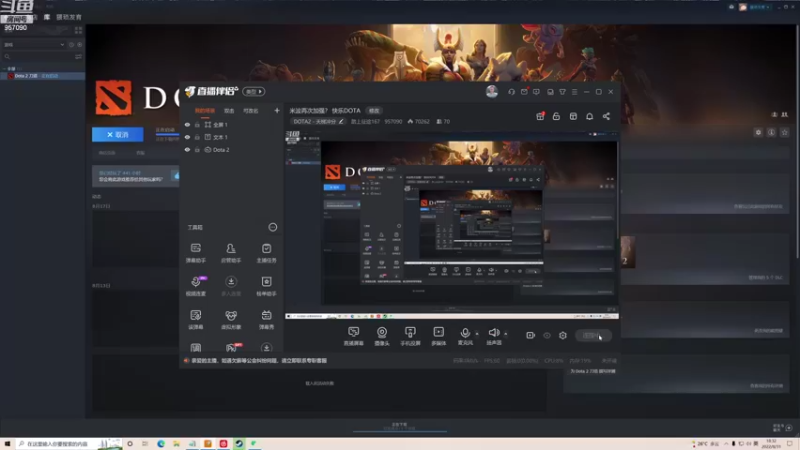Open the streamer tasks tool
The height and width of the screenshot is (450, 800).
[x=266, y=253]
